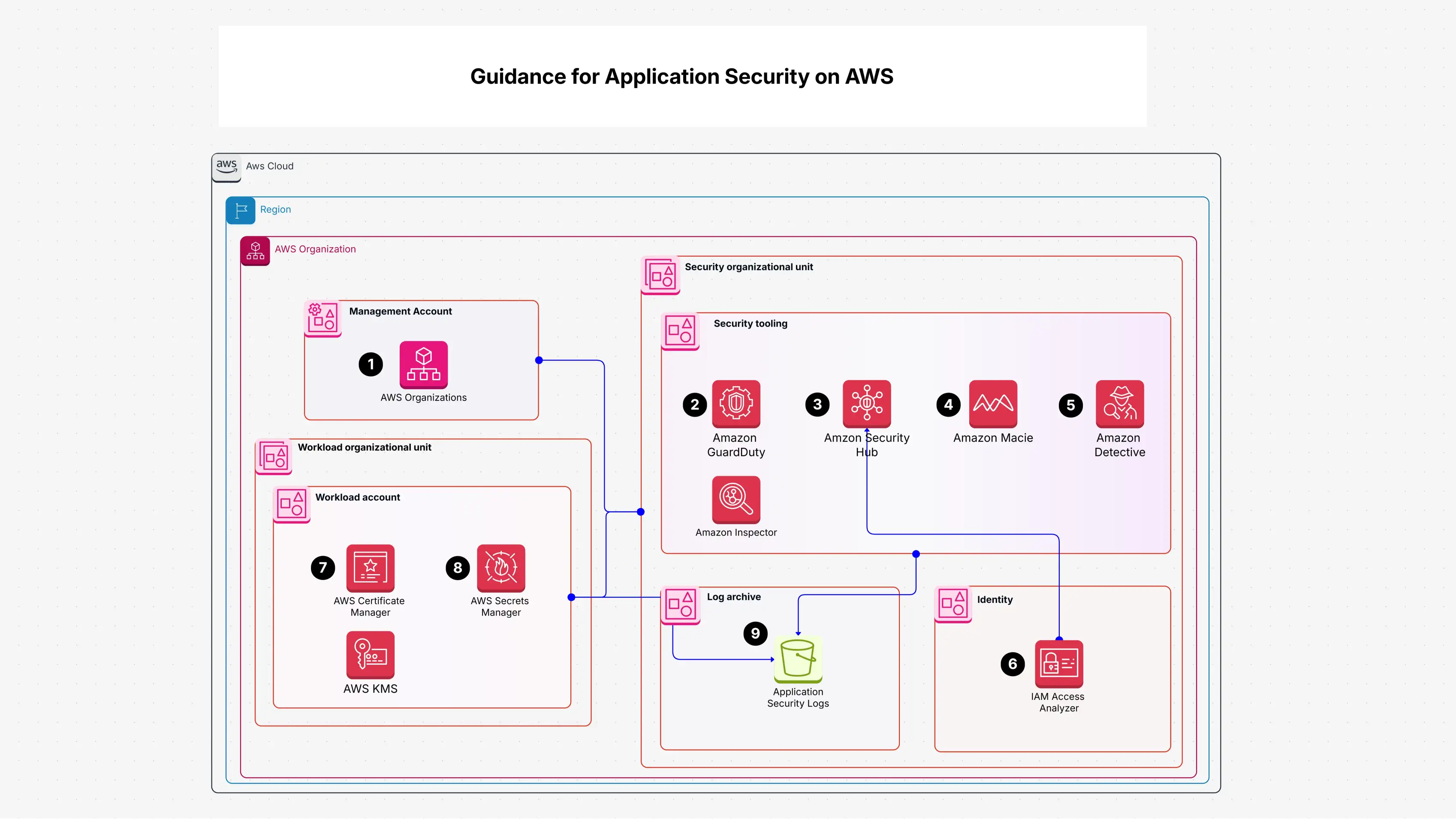Select the Security organizational unit icon

click(660, 275)
